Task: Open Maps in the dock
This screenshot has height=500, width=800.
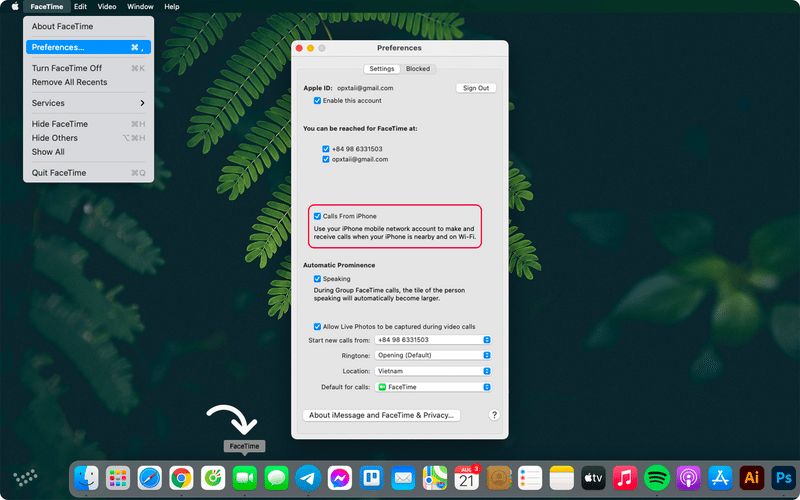Action: (x=435, y=478)
